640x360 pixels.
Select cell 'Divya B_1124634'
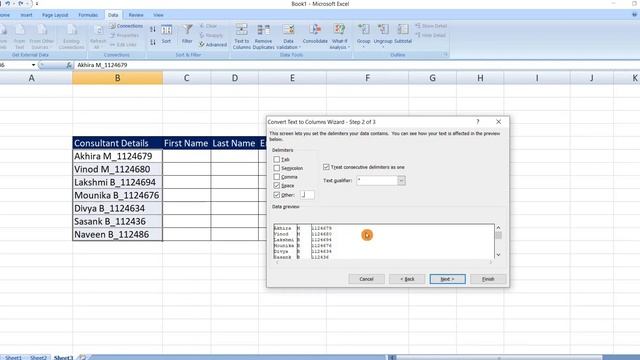[118, 208]
